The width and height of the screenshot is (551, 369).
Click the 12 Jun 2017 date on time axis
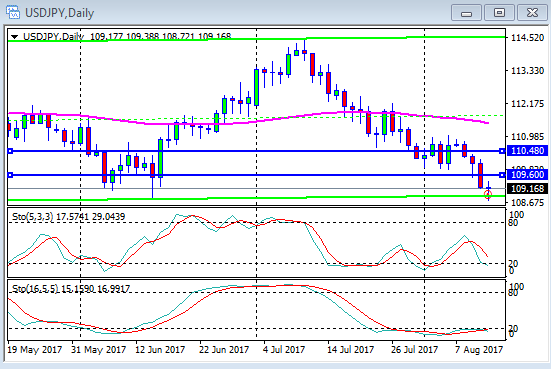coord(160,350)
